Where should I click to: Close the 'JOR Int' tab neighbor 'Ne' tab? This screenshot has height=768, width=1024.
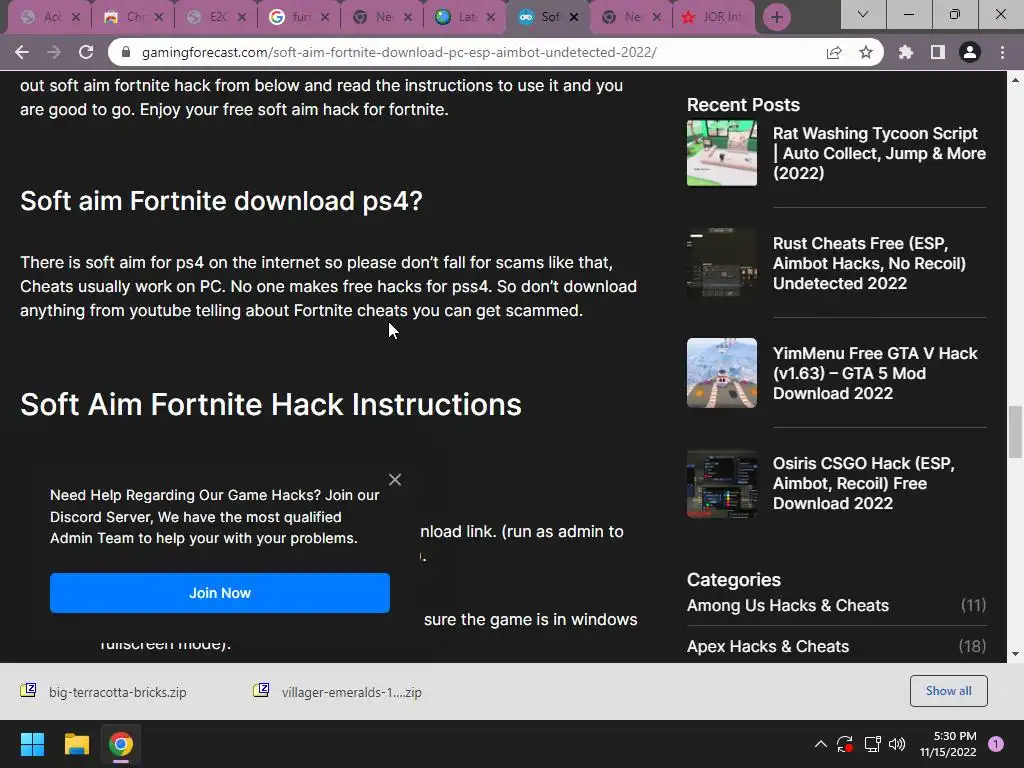(x=657, y=17)
